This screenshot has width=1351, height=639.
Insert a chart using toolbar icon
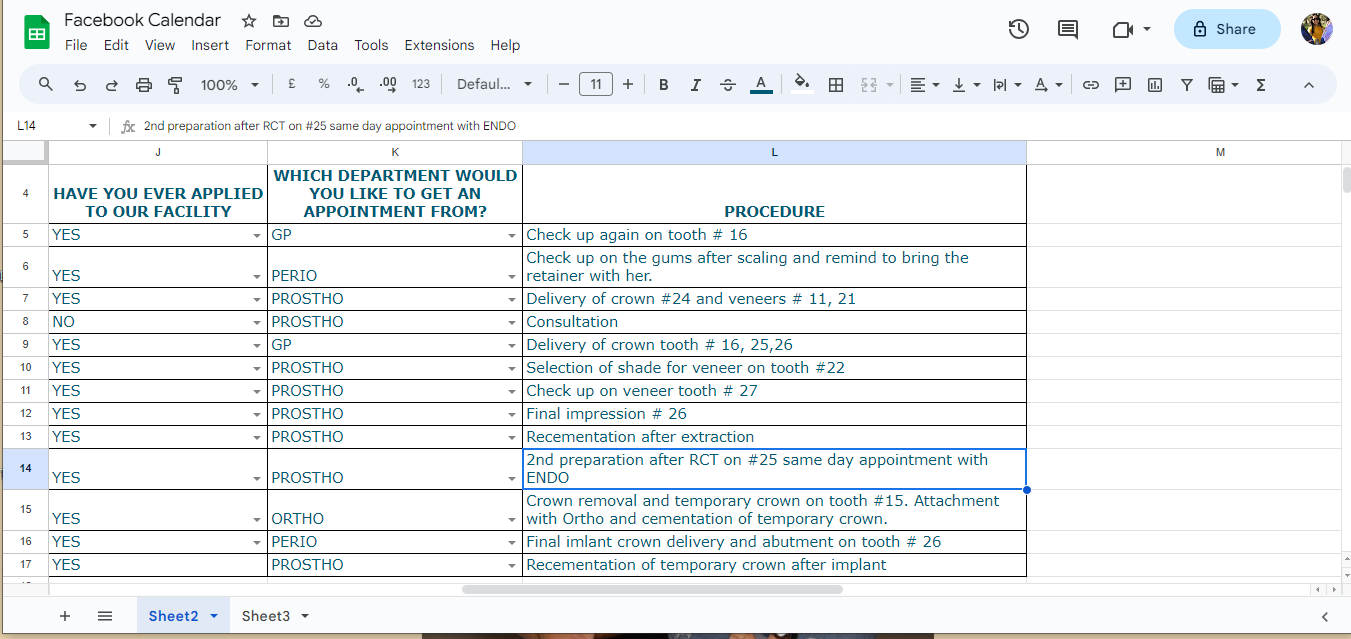(1155, 85)
